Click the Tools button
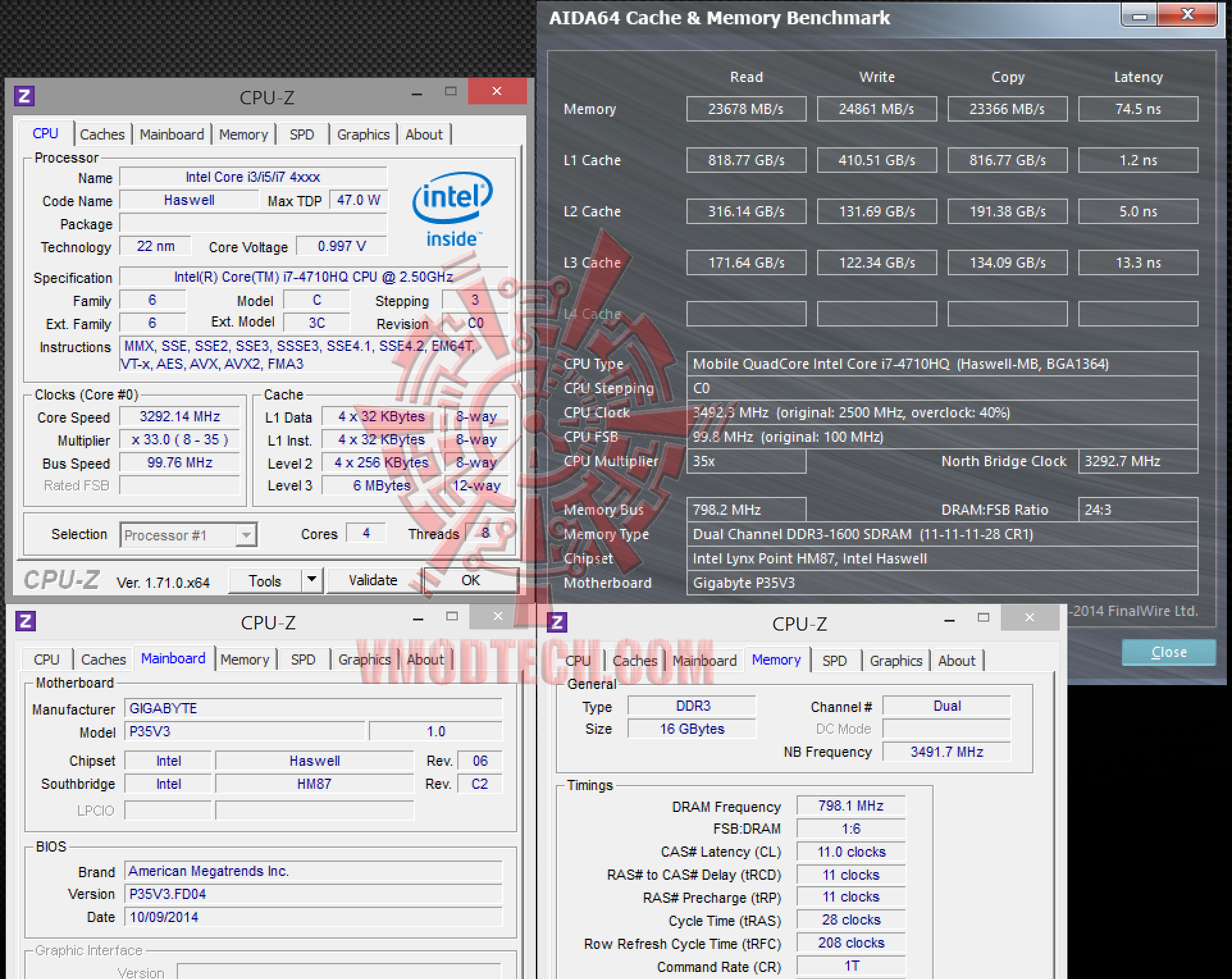The height and width of the screenshot is (979, 1232). tap(264, 581)
